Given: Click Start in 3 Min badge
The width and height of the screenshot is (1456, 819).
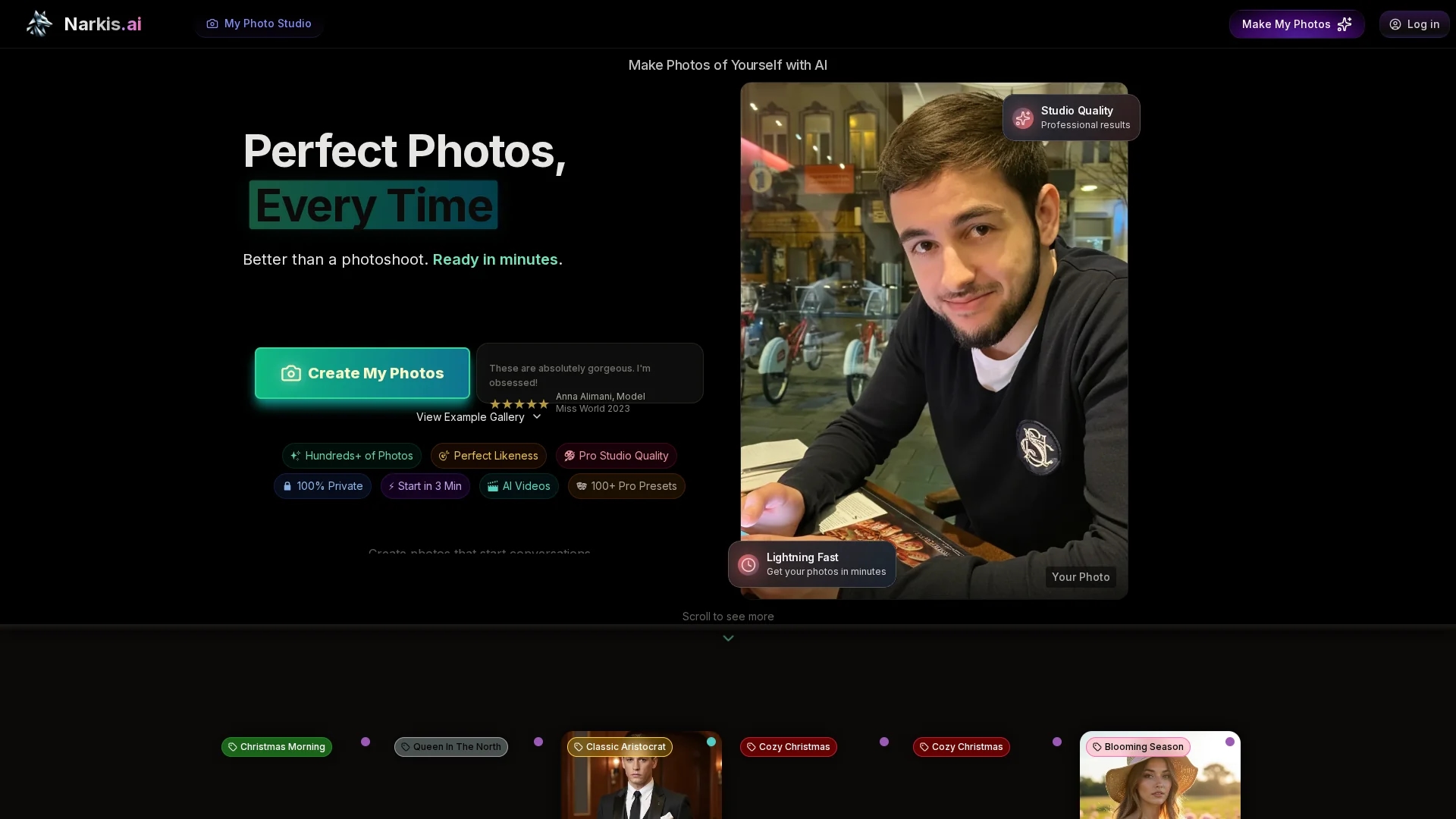Looking at the screenshot, I should [x=425, y=486].
